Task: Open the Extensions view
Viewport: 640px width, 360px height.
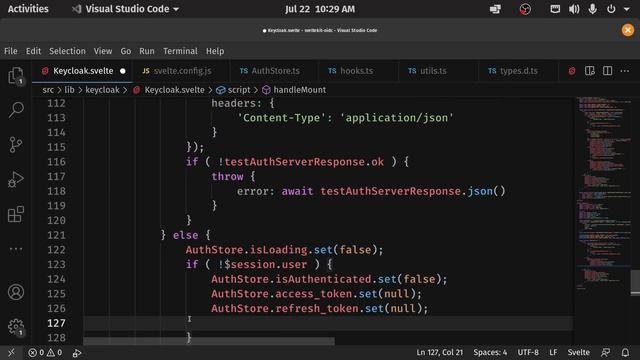Action: coord(16,214)
